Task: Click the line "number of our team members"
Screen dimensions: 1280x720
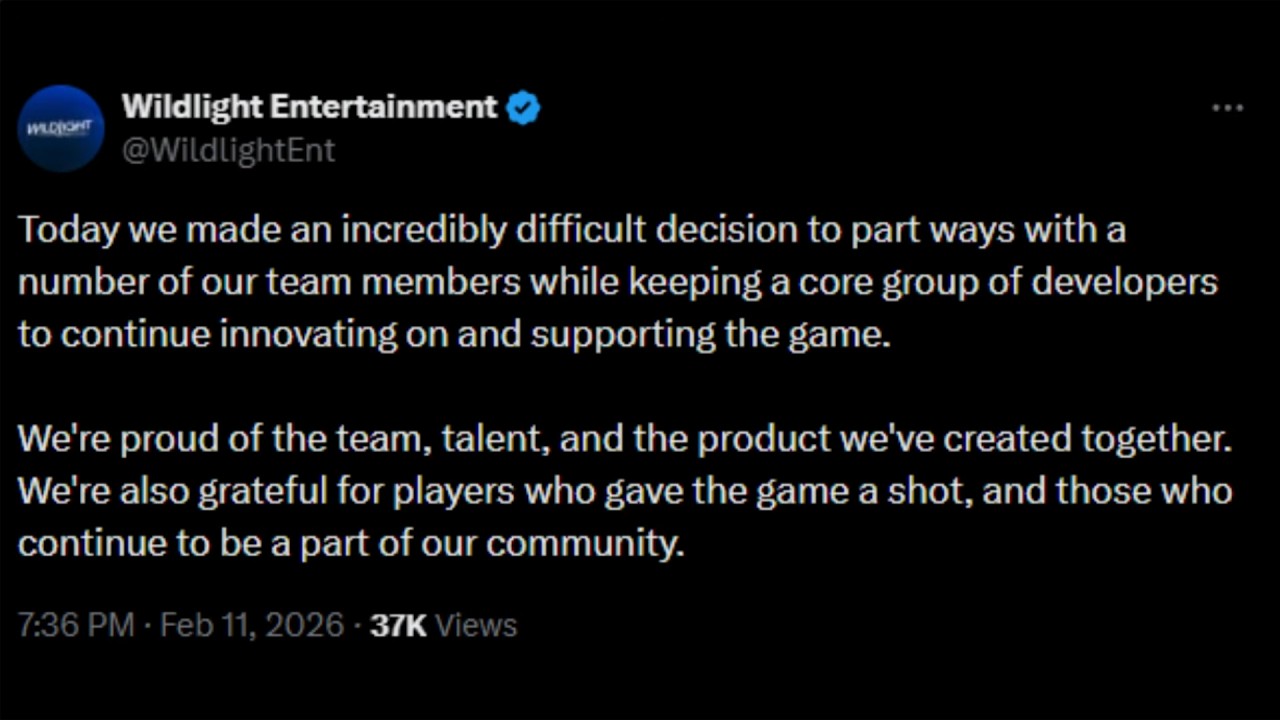Action: click(x=618, y=283)
